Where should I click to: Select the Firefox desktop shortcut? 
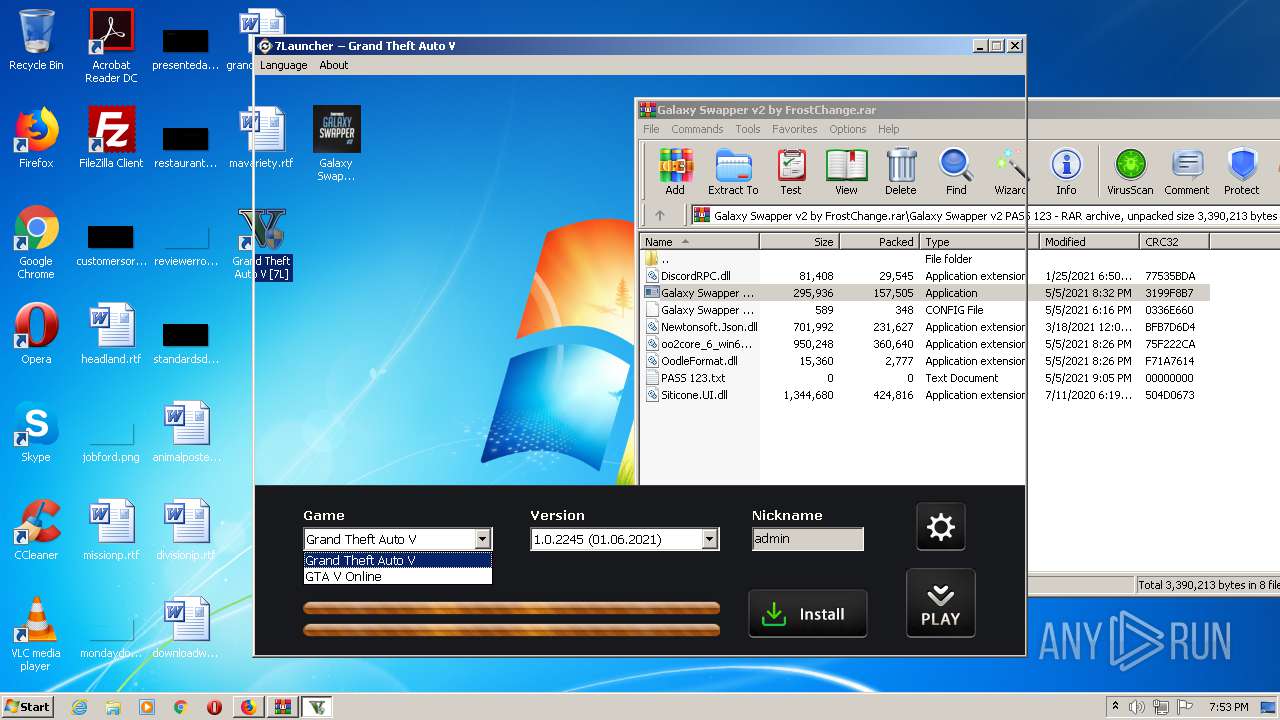click(x=36, y=138)
